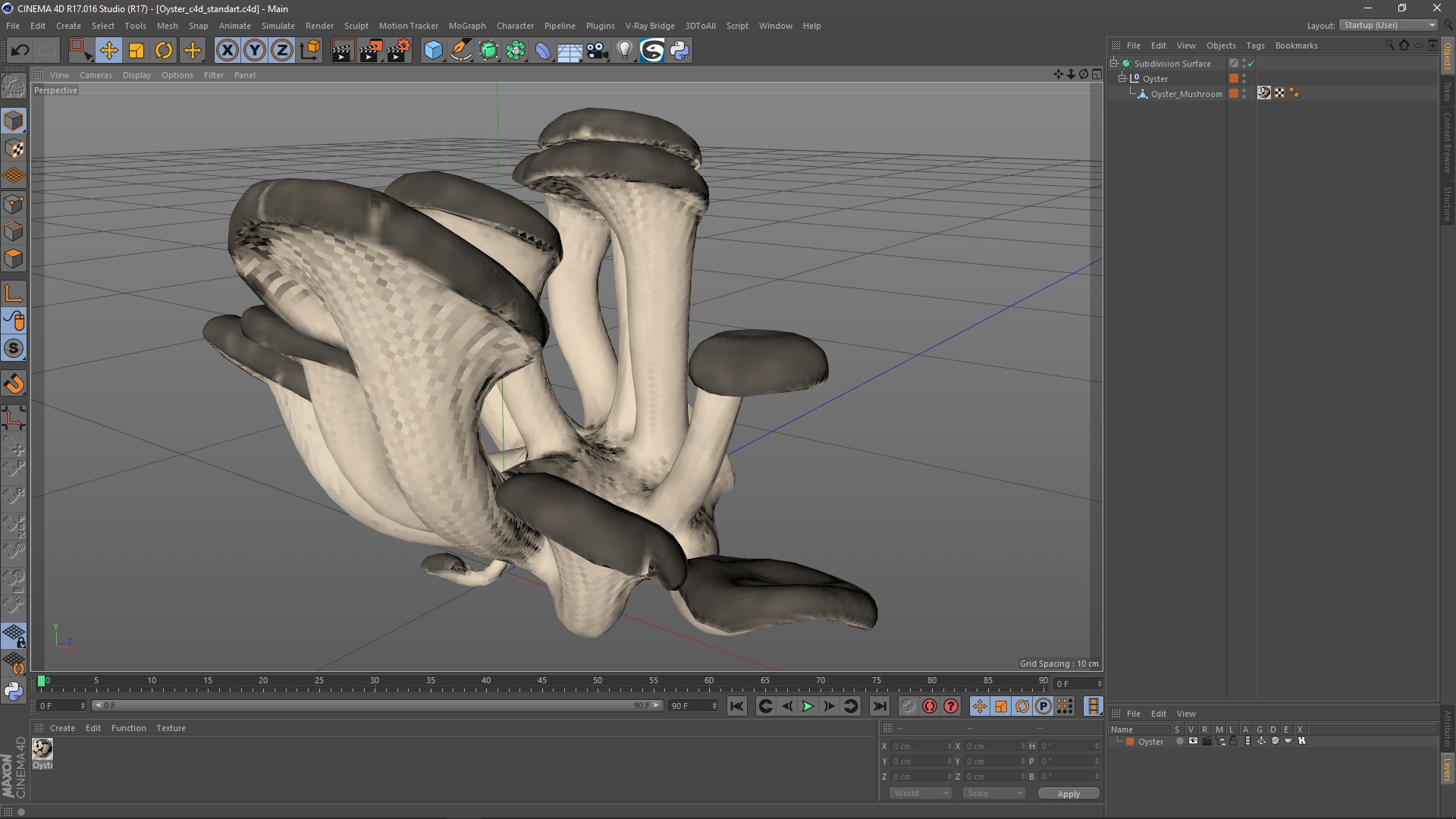Open render settings icon
The height and width of the screenshot is (819, 1456).
point(399,51)
